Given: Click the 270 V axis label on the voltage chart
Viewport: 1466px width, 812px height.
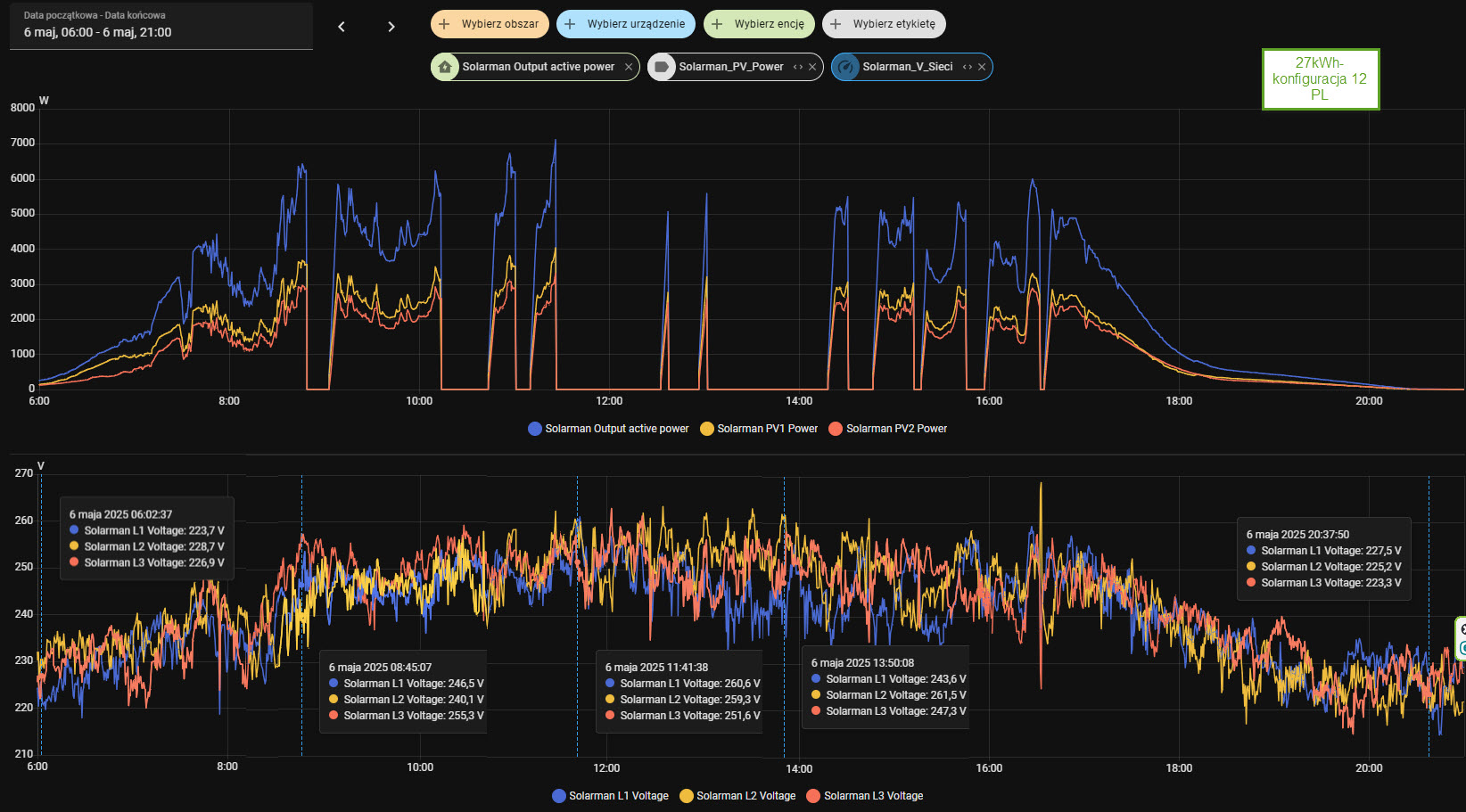Looking at the screenshot, I should tap(24, 473).
